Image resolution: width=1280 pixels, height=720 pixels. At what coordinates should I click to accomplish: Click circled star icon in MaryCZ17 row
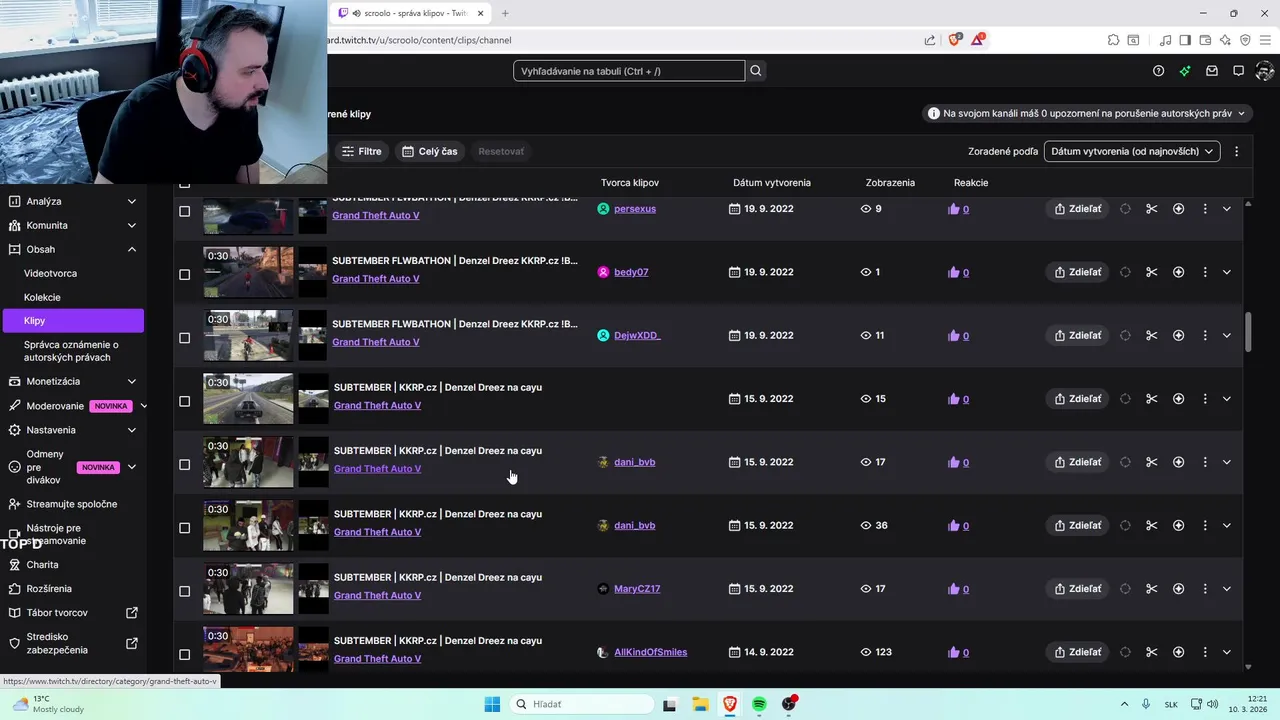tap(1178, 589)
